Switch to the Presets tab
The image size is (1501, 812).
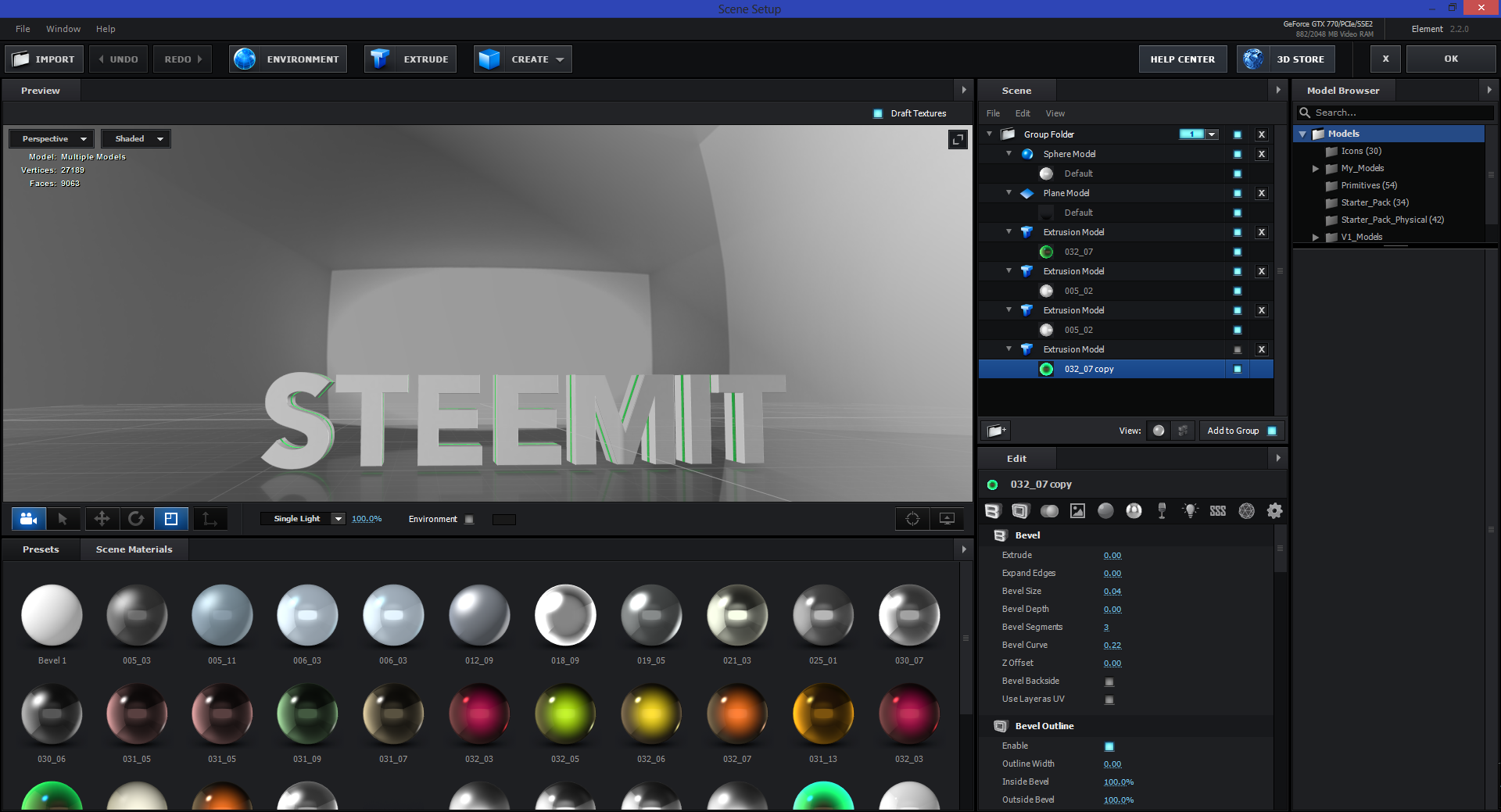(x=41, y=549)
